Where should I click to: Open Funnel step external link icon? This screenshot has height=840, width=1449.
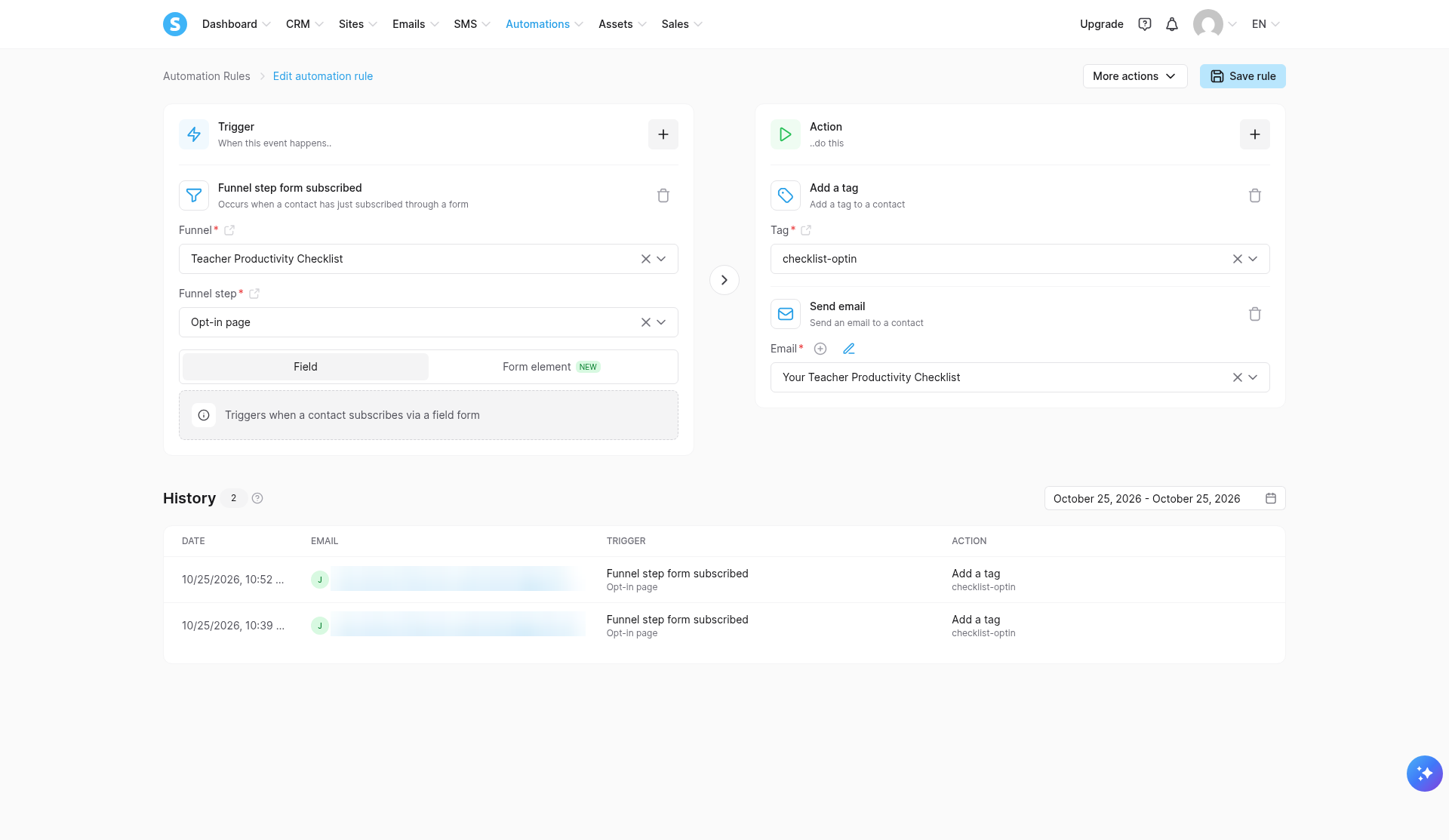click(254, 294)
